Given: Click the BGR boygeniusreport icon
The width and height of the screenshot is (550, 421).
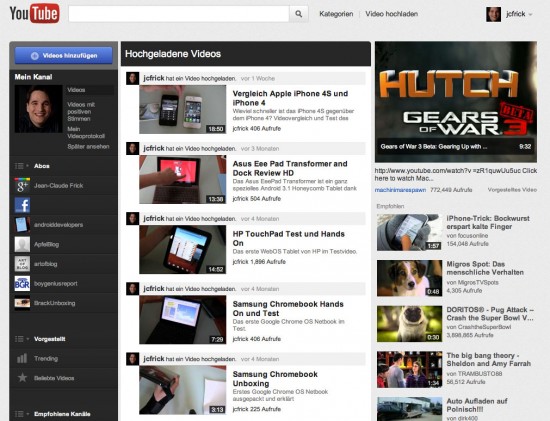Looking at the screenshot, I should [22, 283].
